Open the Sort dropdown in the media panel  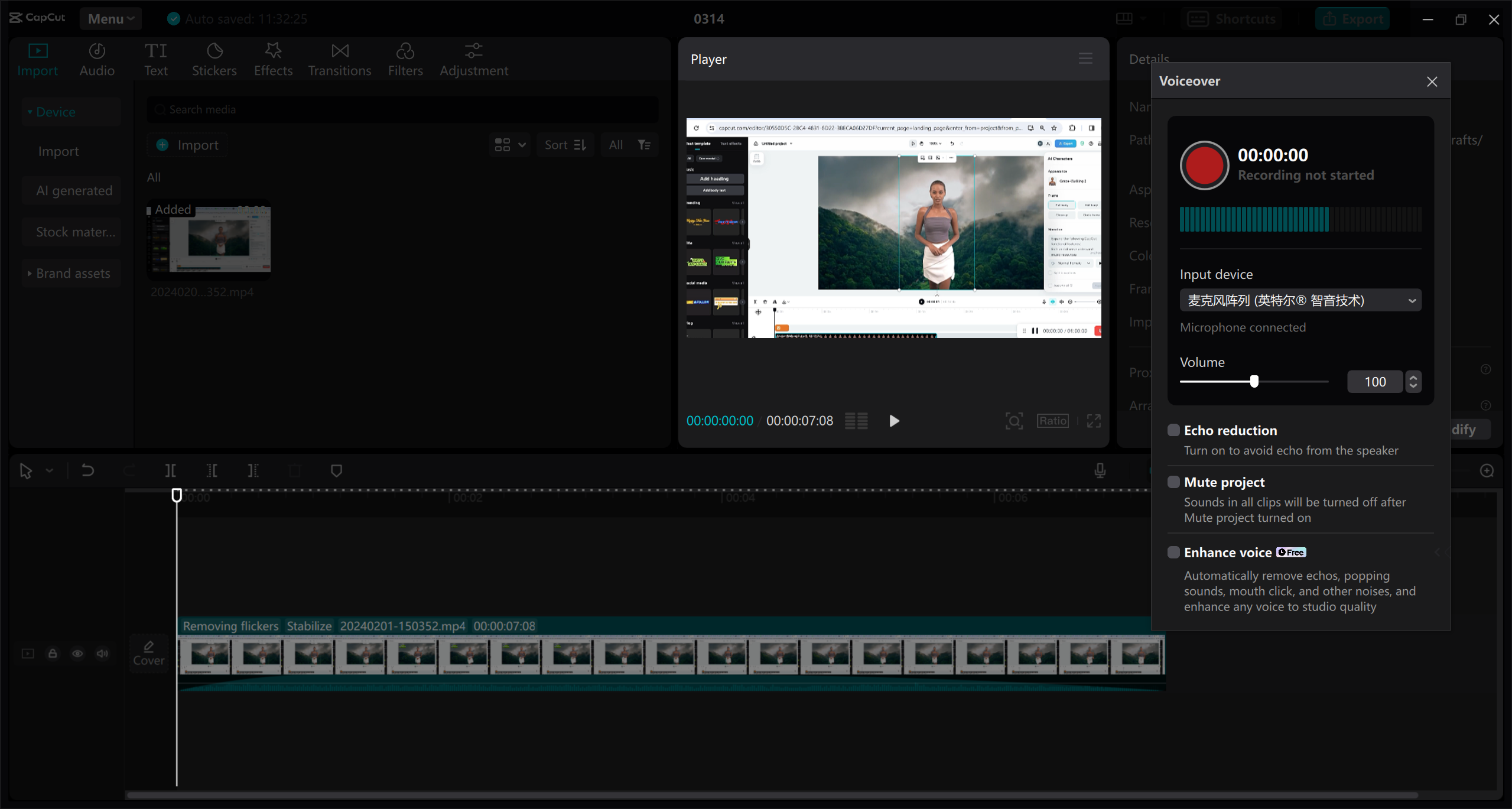coord(564,144)
